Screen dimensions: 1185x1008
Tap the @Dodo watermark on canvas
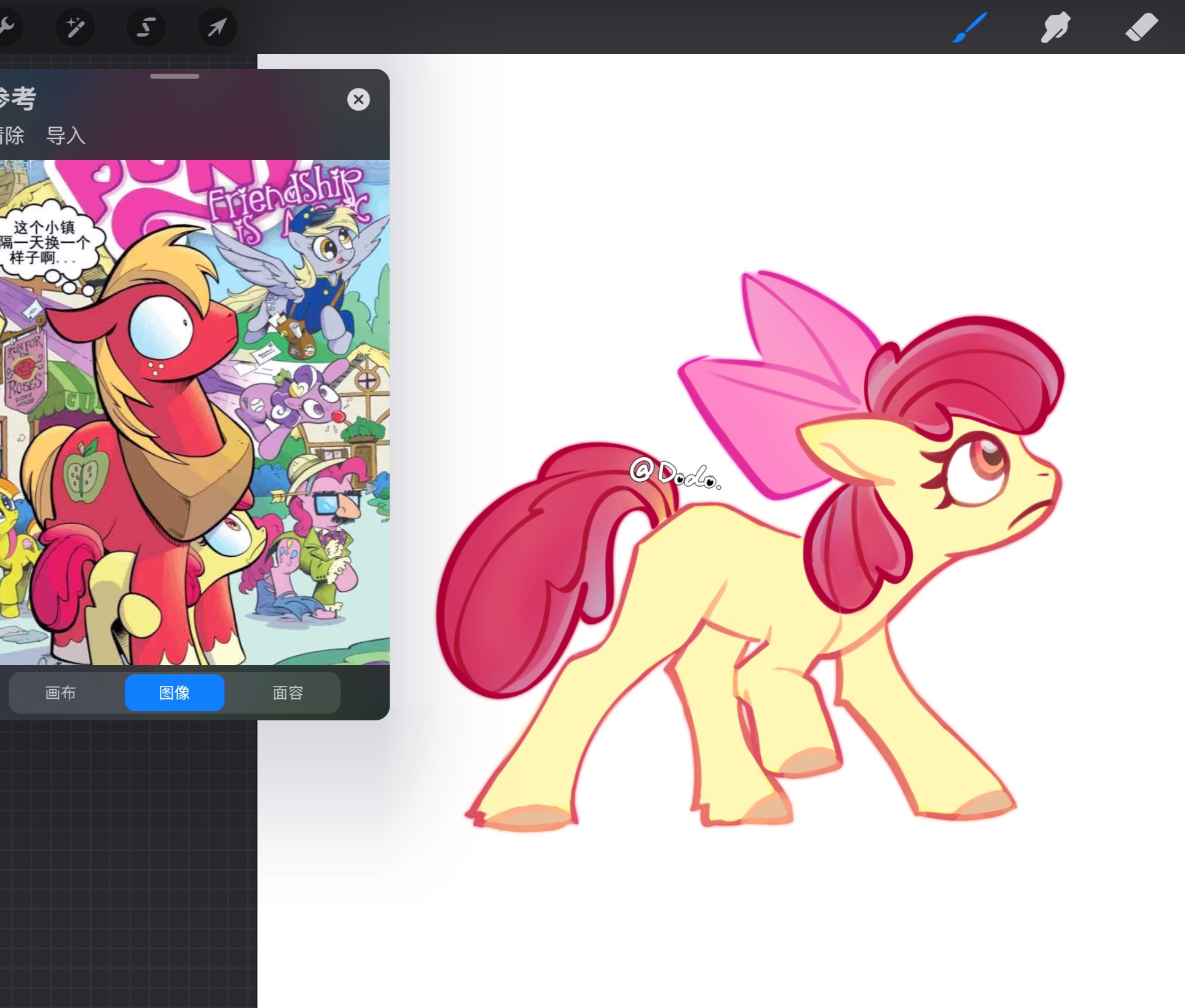675,474
